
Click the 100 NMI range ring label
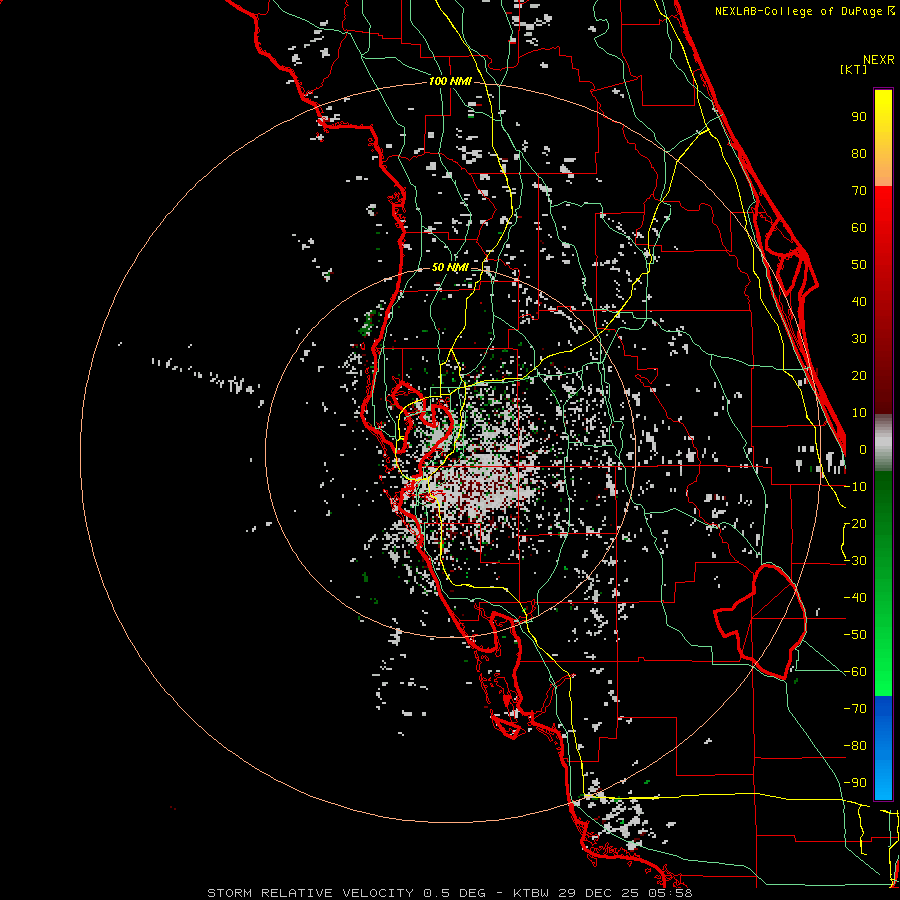[x=450, y=82]
